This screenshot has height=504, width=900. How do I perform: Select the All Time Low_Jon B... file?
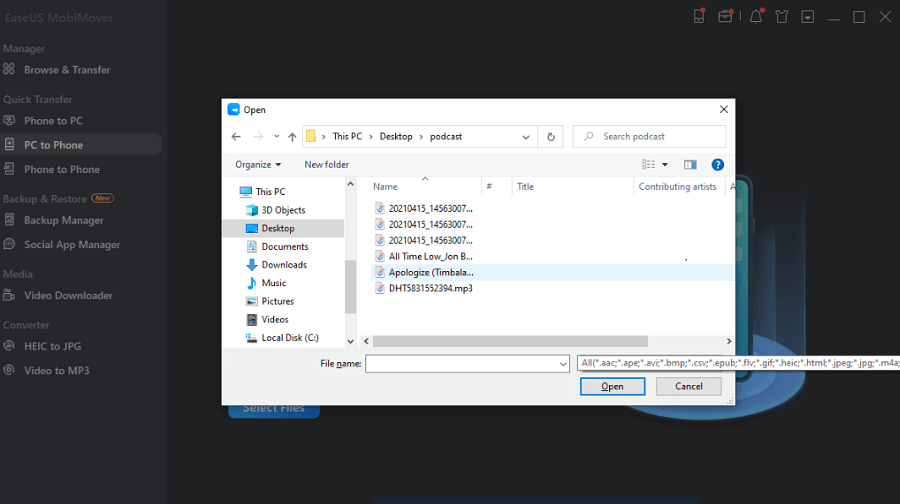424,257
